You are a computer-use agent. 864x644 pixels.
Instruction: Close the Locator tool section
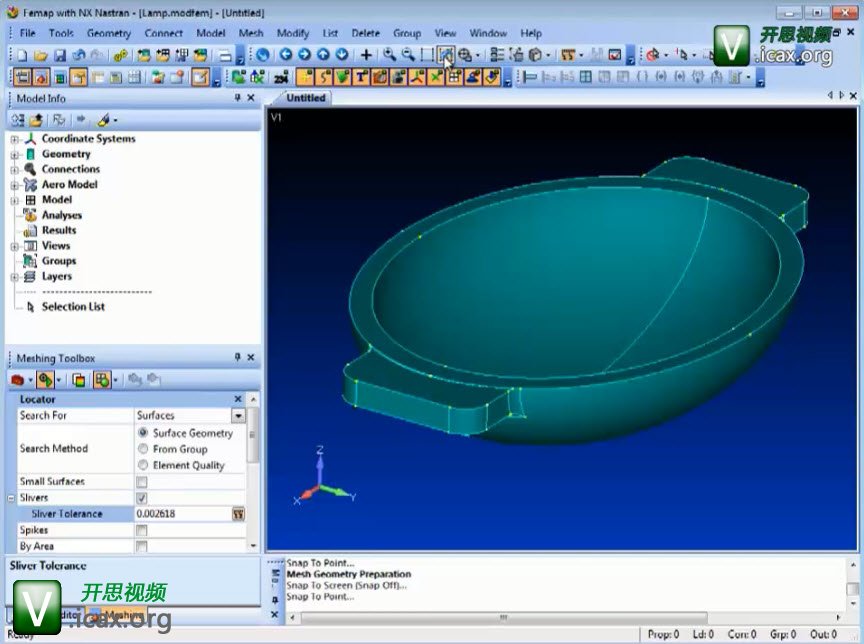(x=238, y=399)
